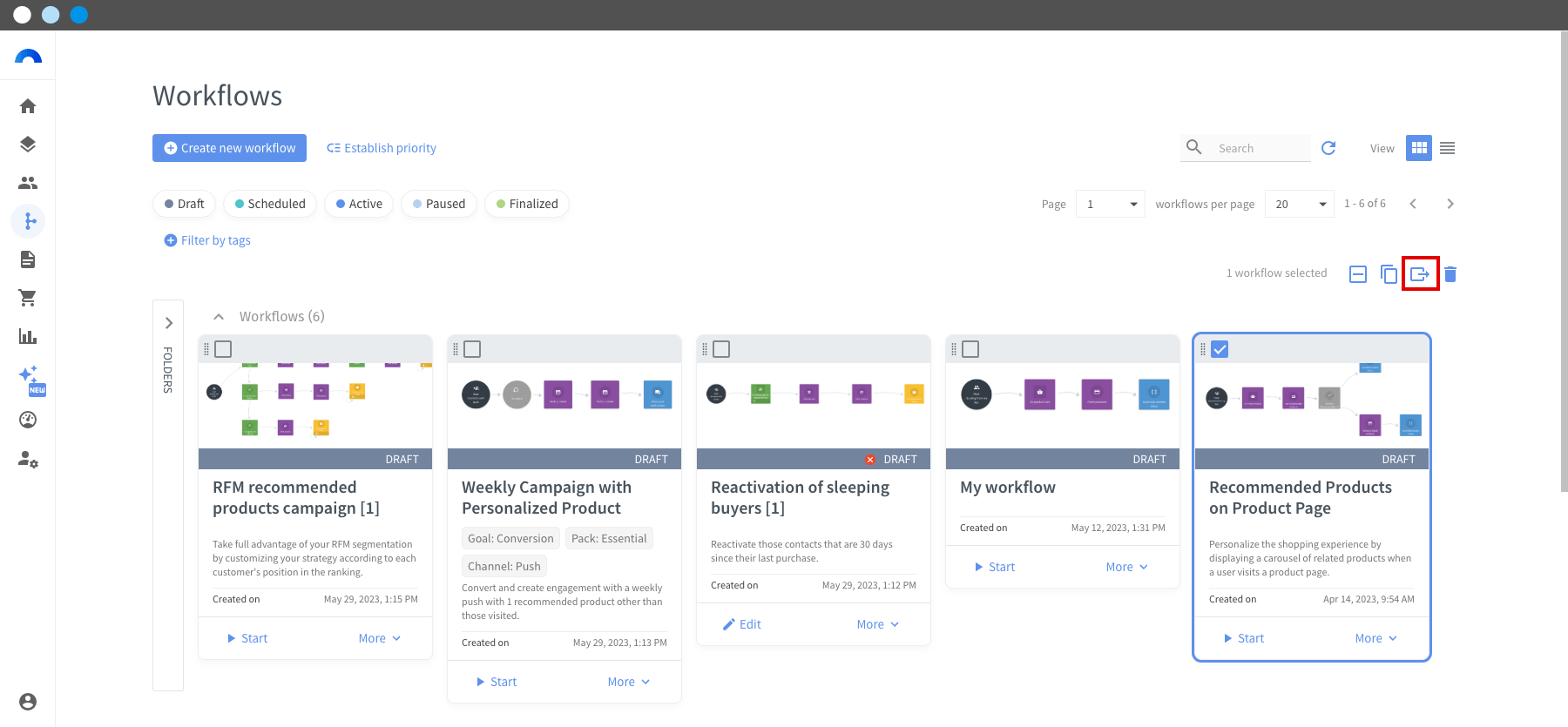
Task: Open the dashboard gauge icon in sidebar
Action: click(x=28, y=420)
